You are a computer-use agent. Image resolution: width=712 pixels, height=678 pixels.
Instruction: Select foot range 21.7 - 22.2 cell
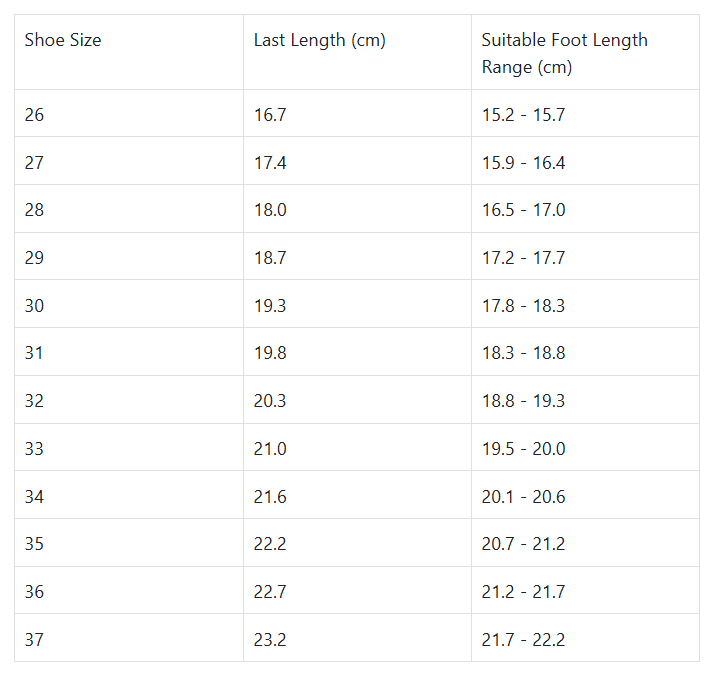click(x=523, y=640)
